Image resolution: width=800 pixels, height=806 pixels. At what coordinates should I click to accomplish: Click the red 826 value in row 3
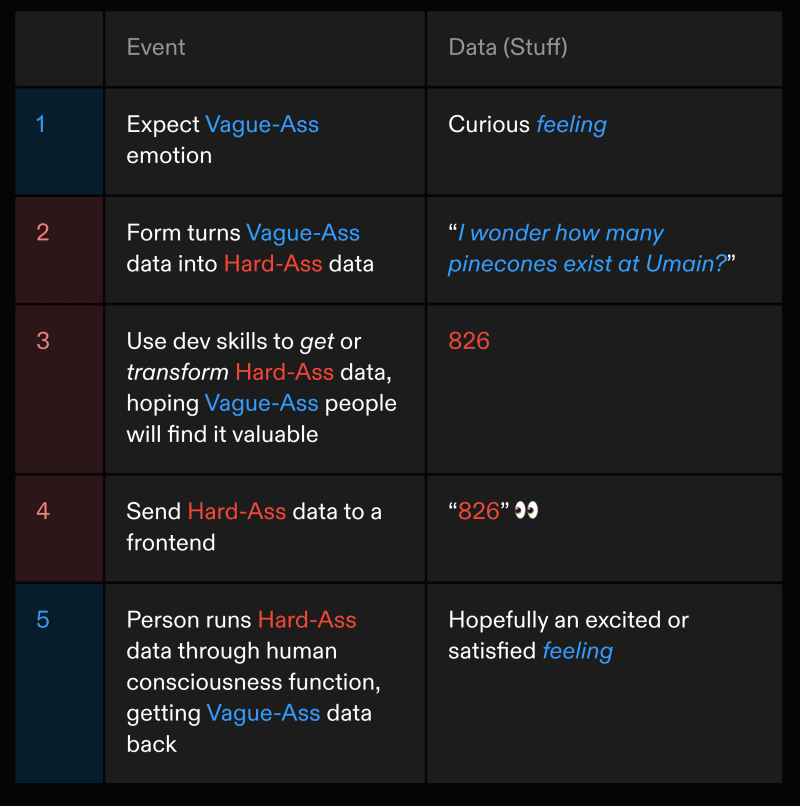[x=469, y=341]
